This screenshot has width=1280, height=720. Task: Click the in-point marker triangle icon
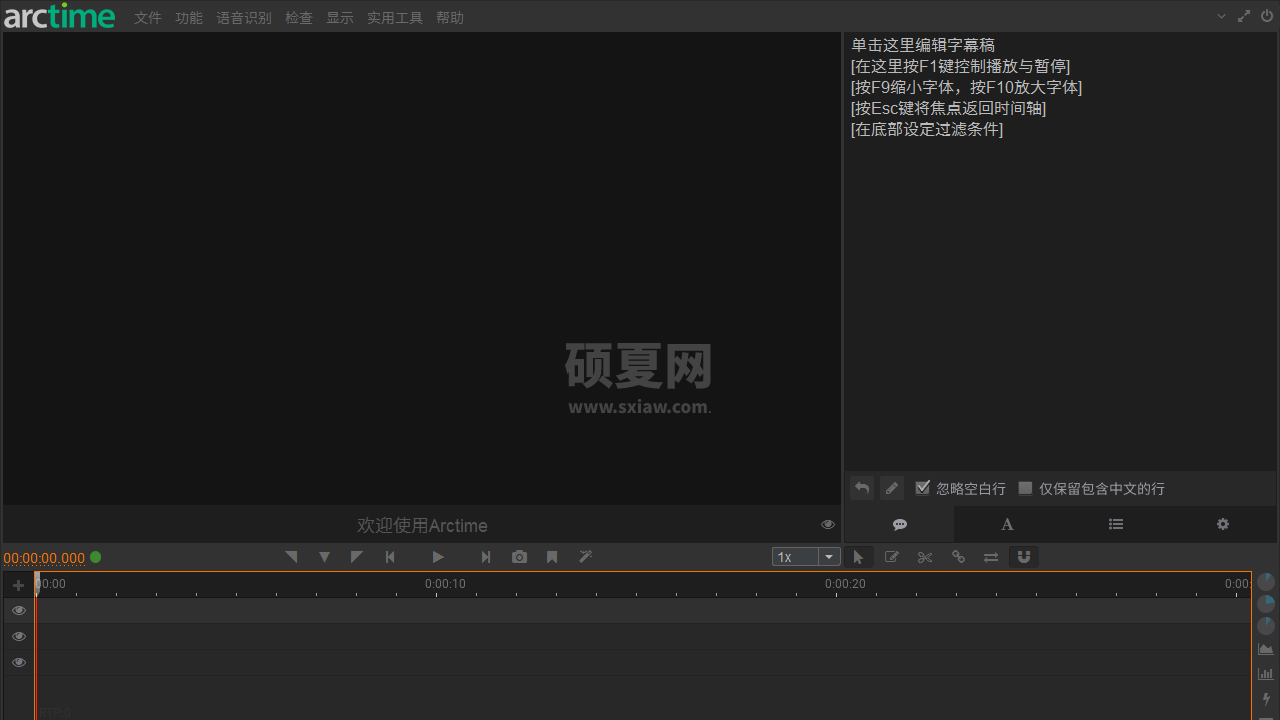click(x=291, y=557)
